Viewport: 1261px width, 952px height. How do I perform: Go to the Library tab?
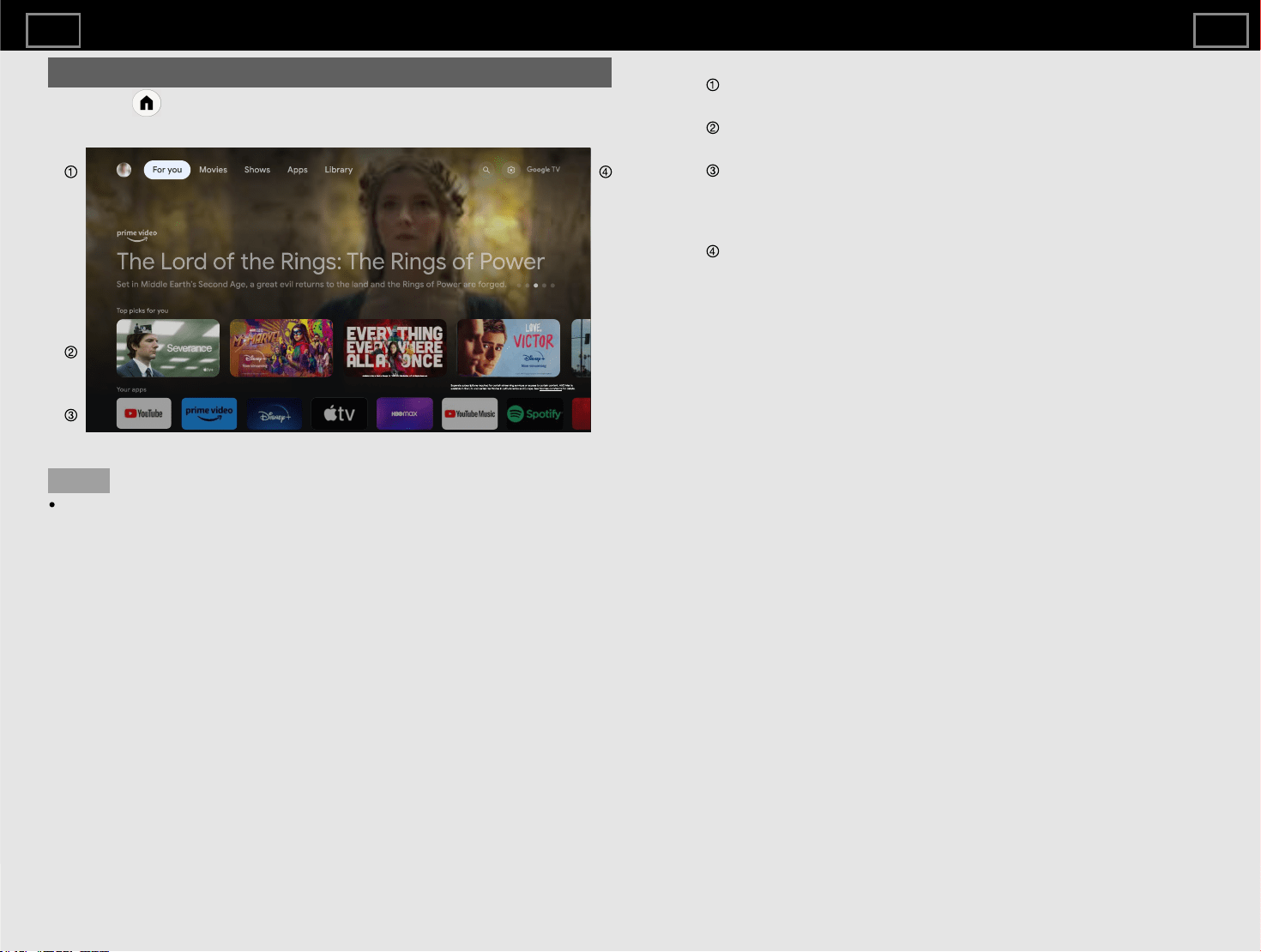coord(339,170)
